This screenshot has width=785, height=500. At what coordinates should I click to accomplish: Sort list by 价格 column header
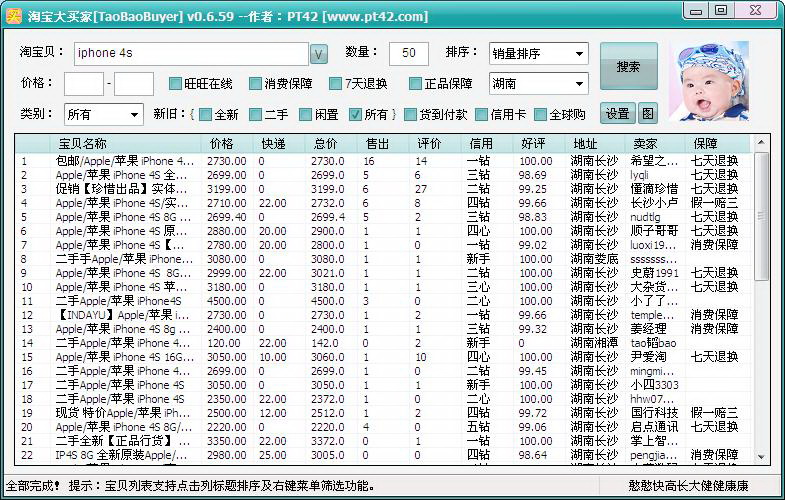pos(222,144)
